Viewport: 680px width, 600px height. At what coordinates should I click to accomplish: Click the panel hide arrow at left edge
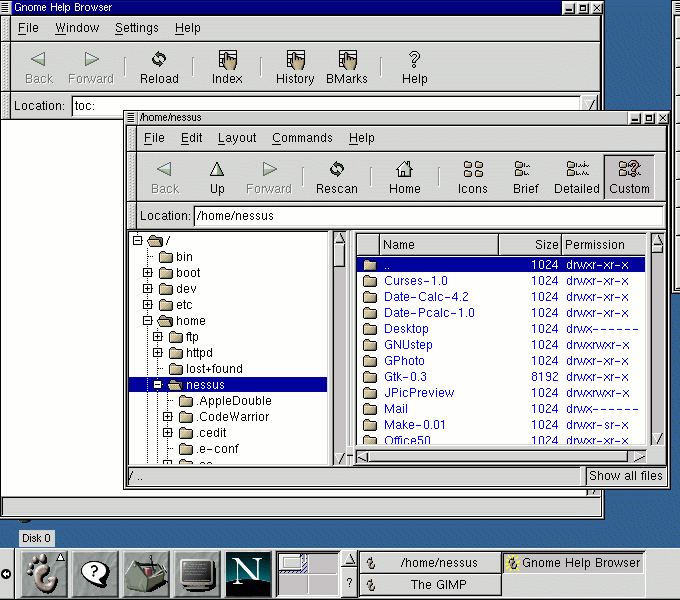tap(6, 574)
